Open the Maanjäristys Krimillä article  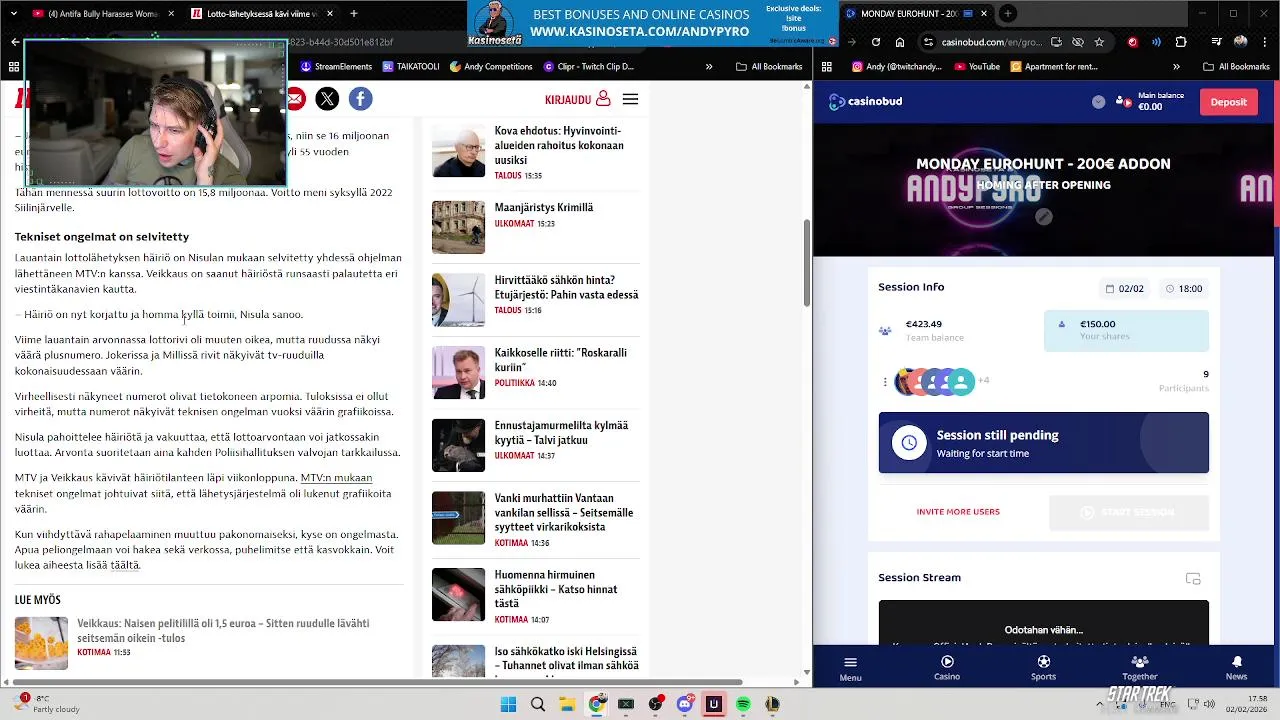coord(543,207)
